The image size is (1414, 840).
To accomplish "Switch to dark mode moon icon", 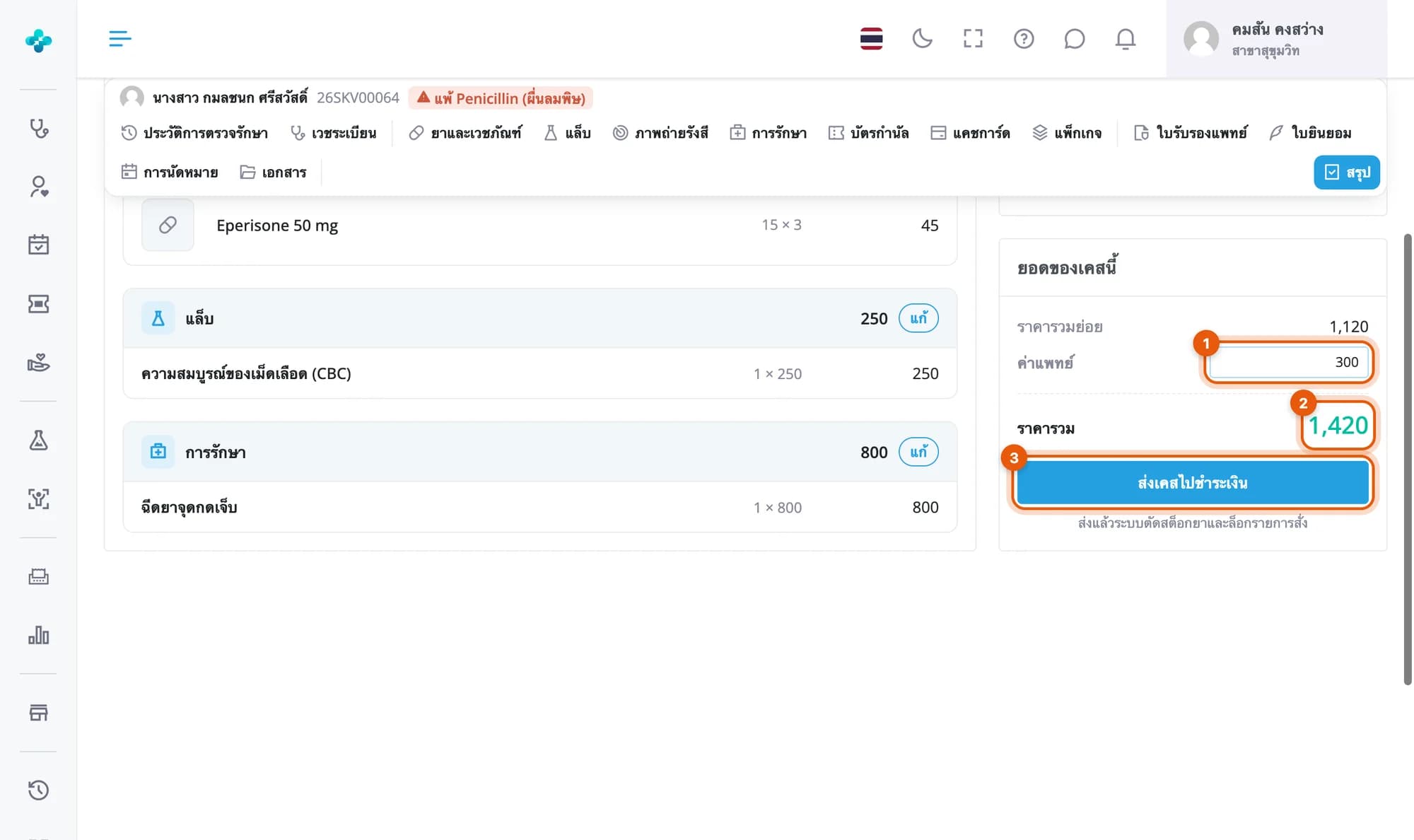I will 922,38.
